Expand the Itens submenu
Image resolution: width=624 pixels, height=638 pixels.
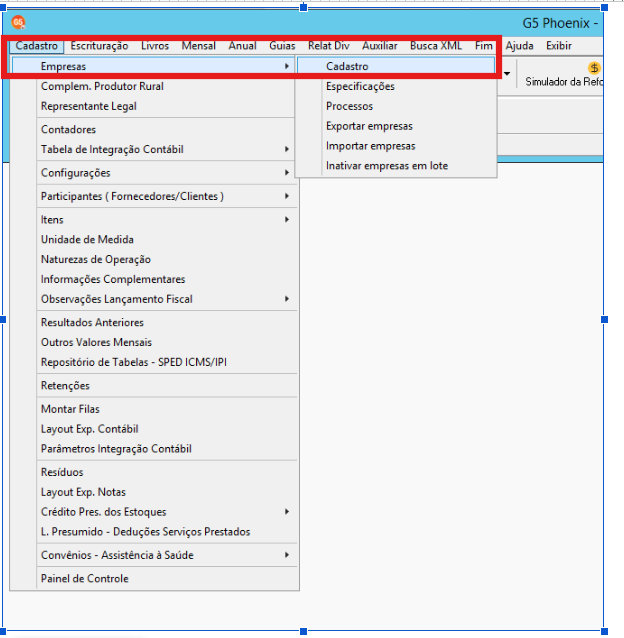(153, 220)
